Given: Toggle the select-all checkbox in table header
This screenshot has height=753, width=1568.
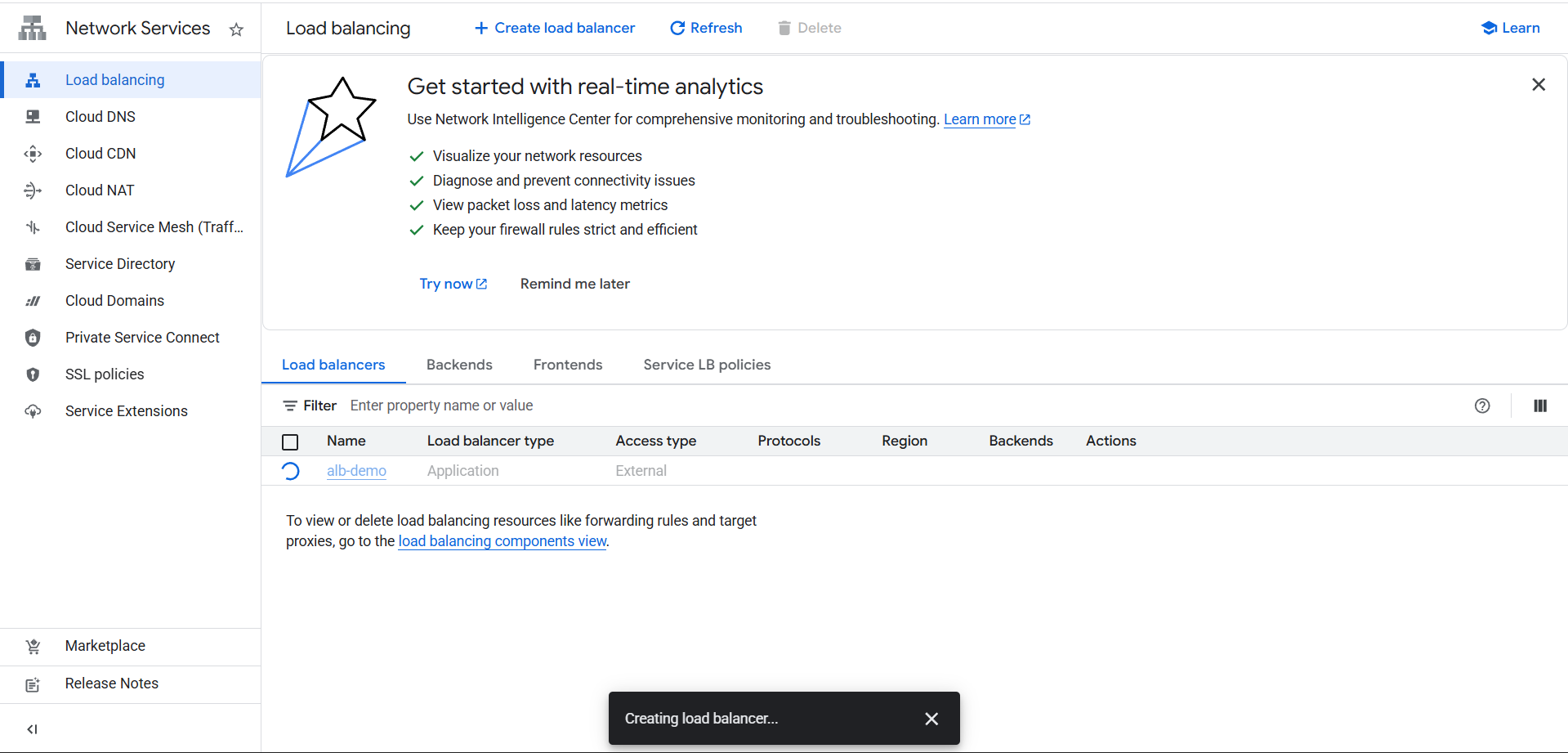Looking at the screenshot, I should pyautogui.click(x=290, y=441).
